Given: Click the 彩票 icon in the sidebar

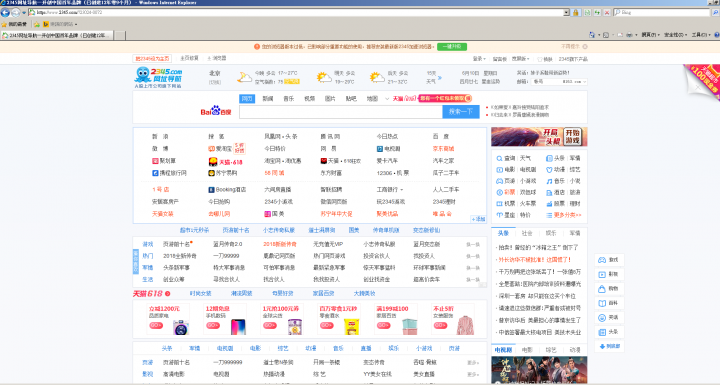Looking at the screenshot, I should point(499,192).
